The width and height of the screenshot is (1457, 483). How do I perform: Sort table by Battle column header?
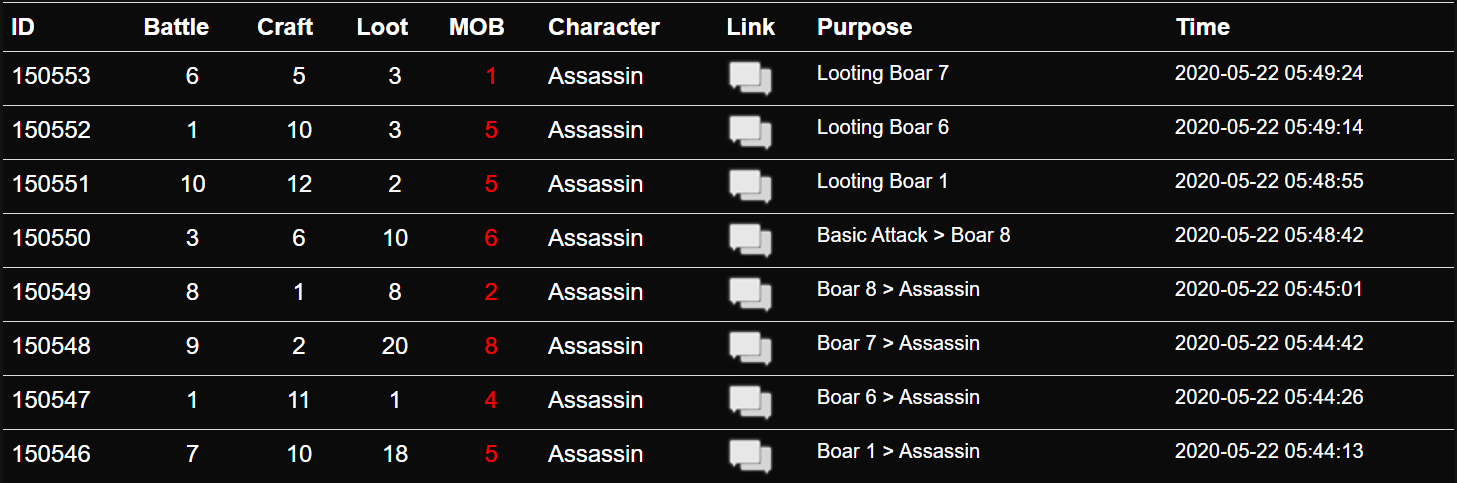tap(176, 27)
